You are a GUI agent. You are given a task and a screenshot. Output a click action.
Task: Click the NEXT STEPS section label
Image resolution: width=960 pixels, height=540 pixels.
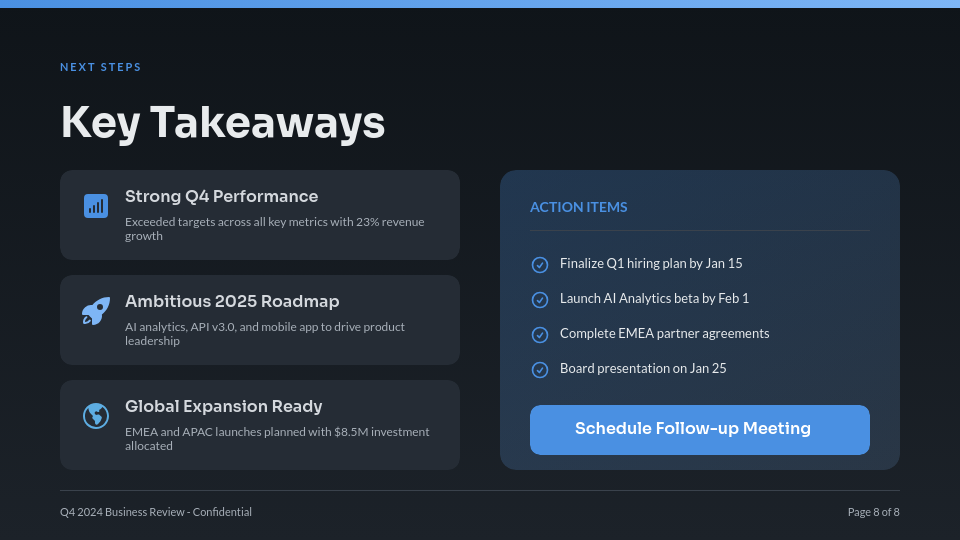coord(101,68)
